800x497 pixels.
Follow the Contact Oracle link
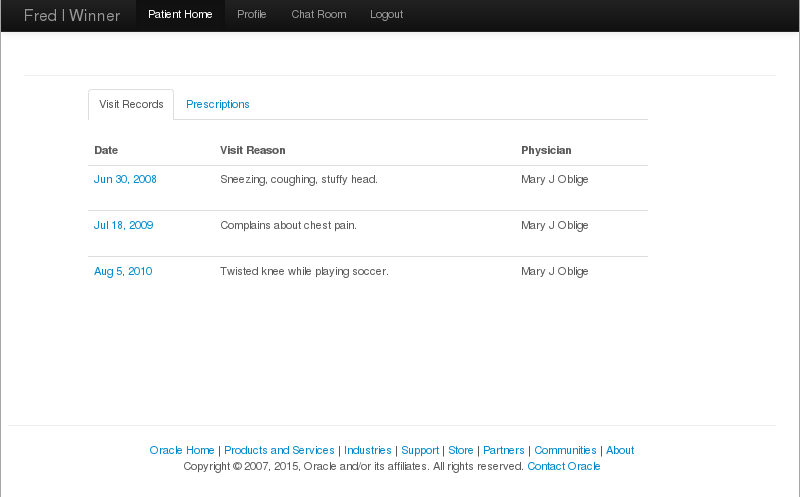click(x=564, y=467)
